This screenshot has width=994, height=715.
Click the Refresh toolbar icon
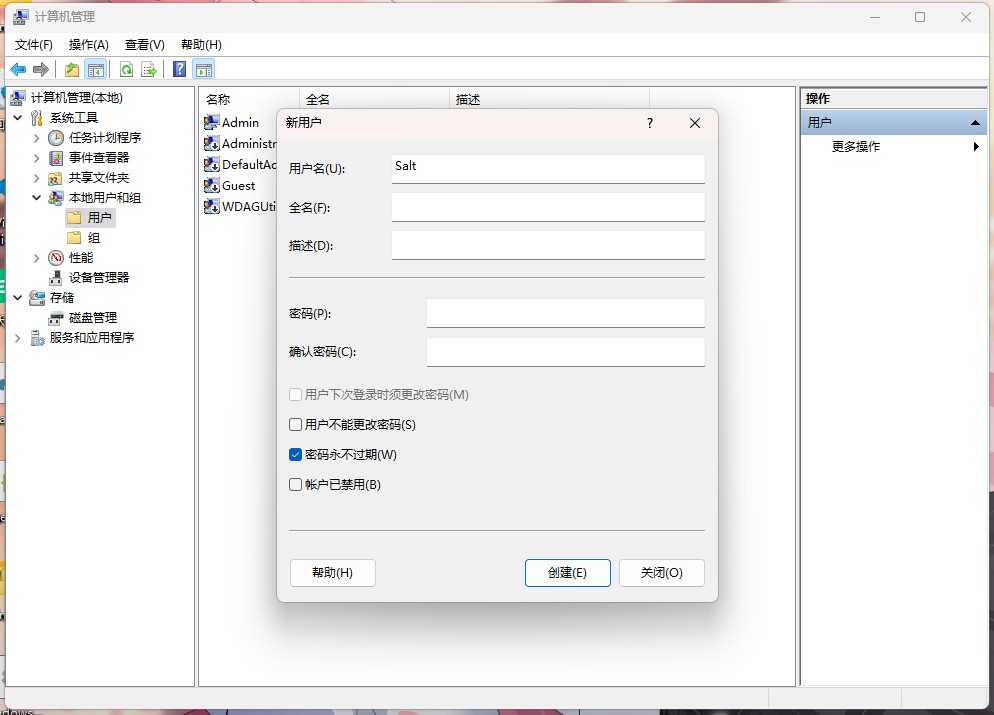(x=126, y=69)
